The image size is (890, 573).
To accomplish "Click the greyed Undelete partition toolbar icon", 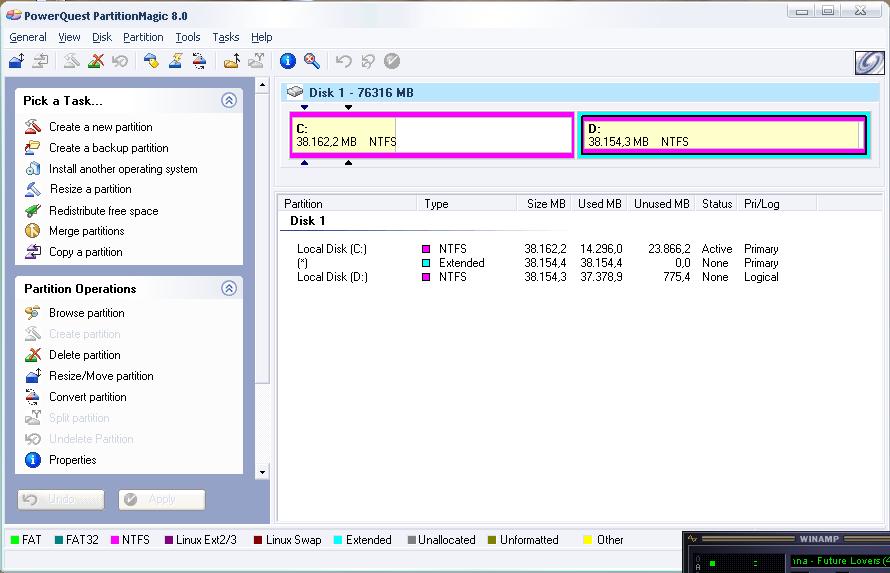I will [x=120, y=61].
